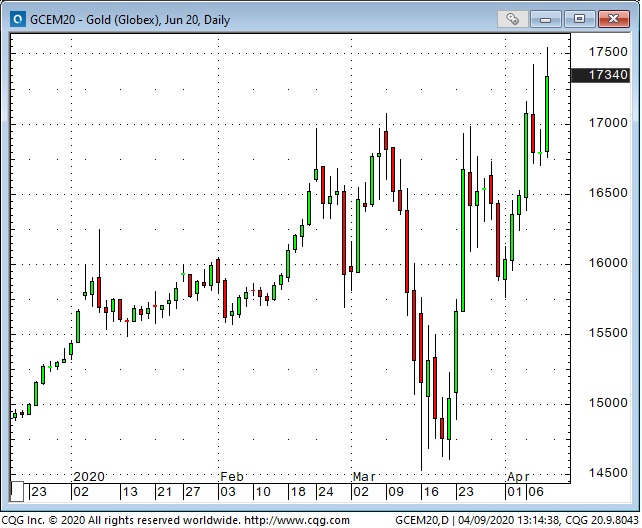Click the 17340 current price label
The width and height of the screenshot is (642, 528).
point(600,75)
